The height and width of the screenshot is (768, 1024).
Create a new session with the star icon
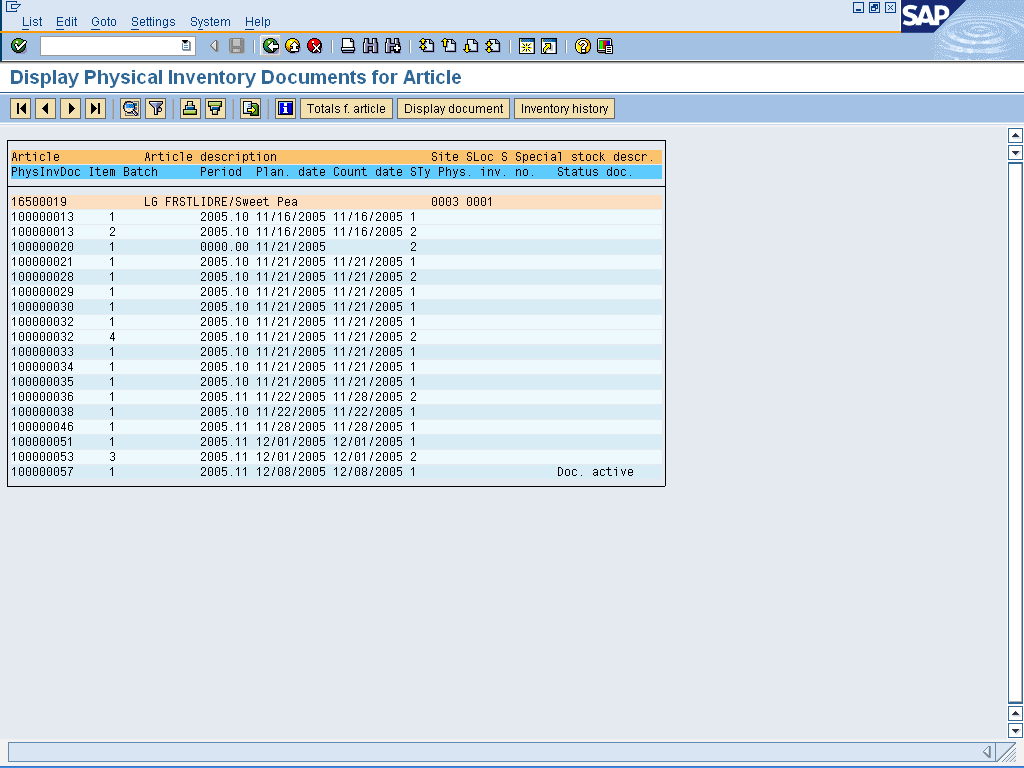(x=526, y=46)
